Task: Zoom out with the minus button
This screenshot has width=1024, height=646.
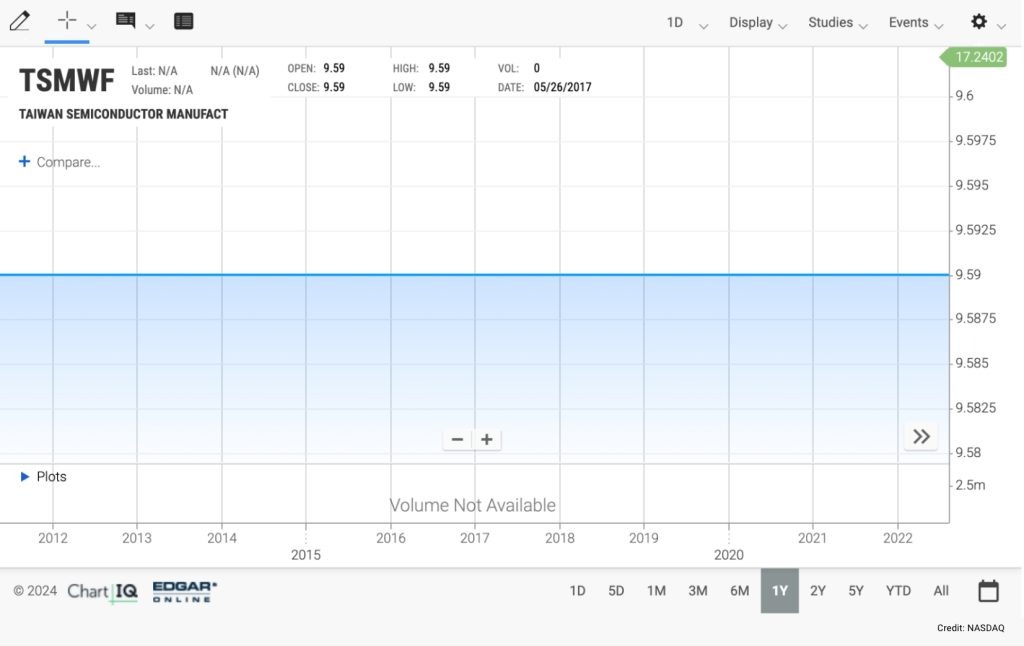Action: point(457,439)
